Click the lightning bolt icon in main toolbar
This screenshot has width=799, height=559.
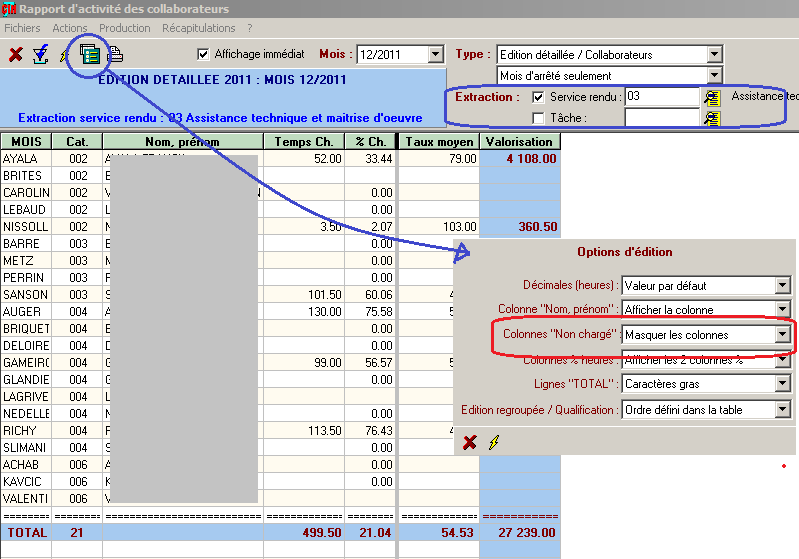[64, 55]
